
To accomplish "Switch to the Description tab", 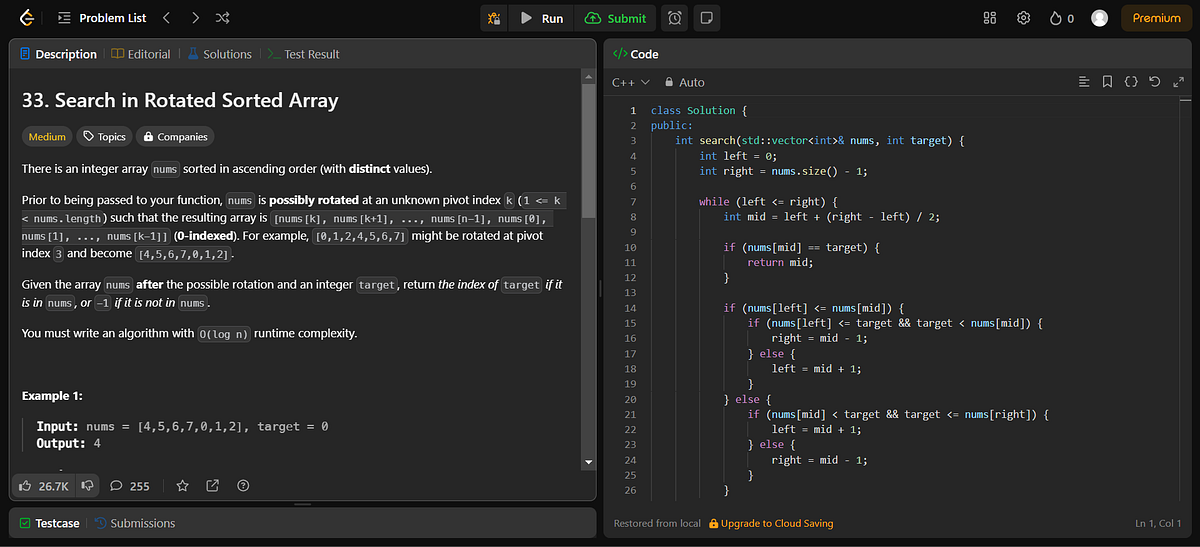I will [x=58, y=54].
